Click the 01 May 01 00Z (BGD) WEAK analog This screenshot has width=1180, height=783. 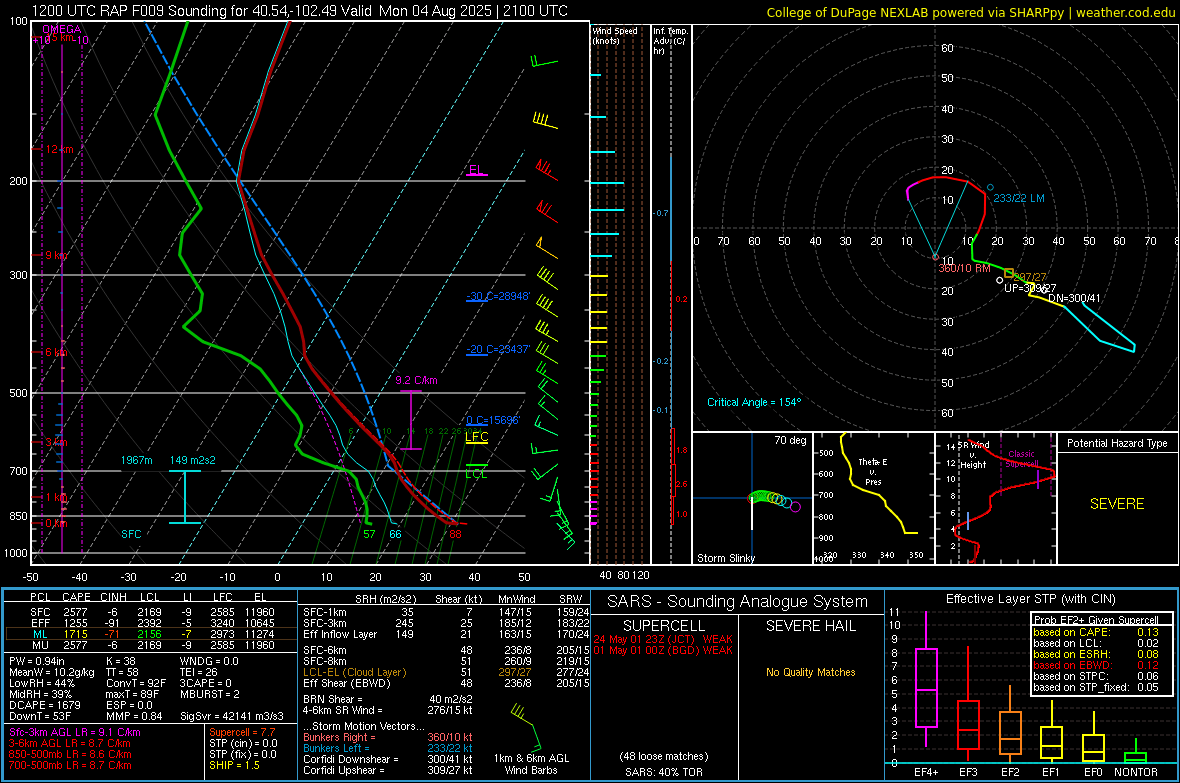pos(663,650)
